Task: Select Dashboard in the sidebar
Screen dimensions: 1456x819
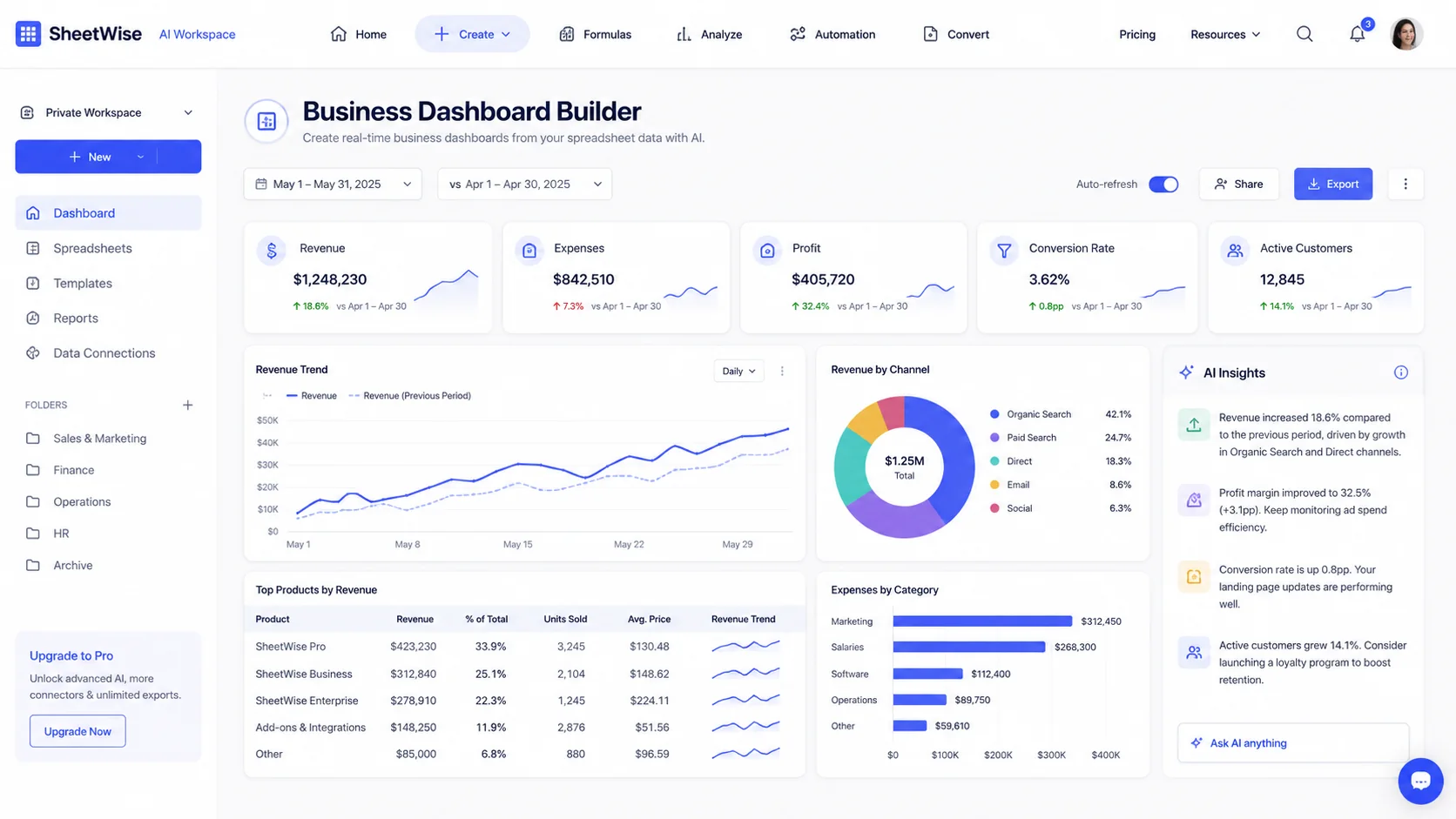Action: (108, 213)
